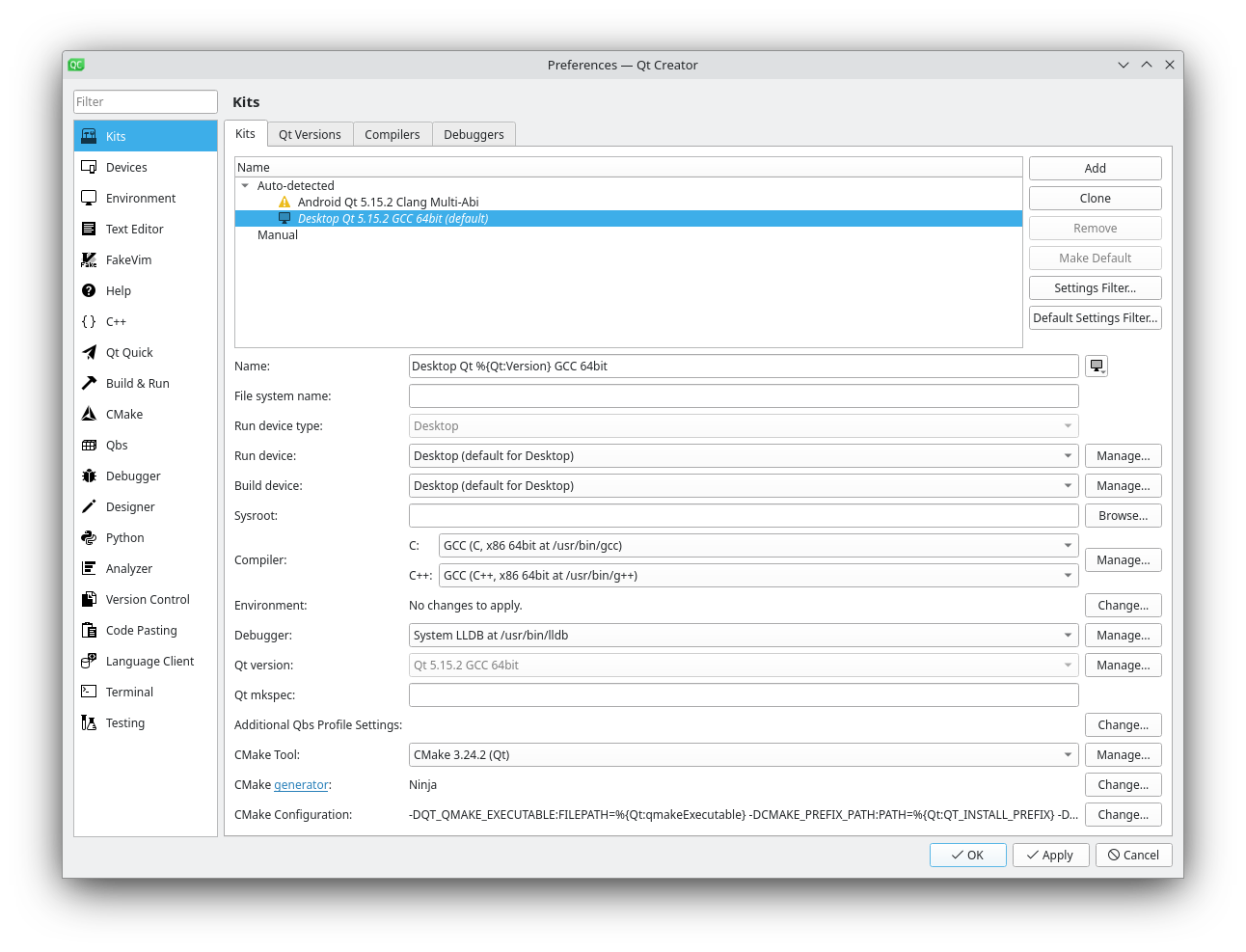
Task: Open the Analyzer icon in sidebar
Action: tap(89, 568)
